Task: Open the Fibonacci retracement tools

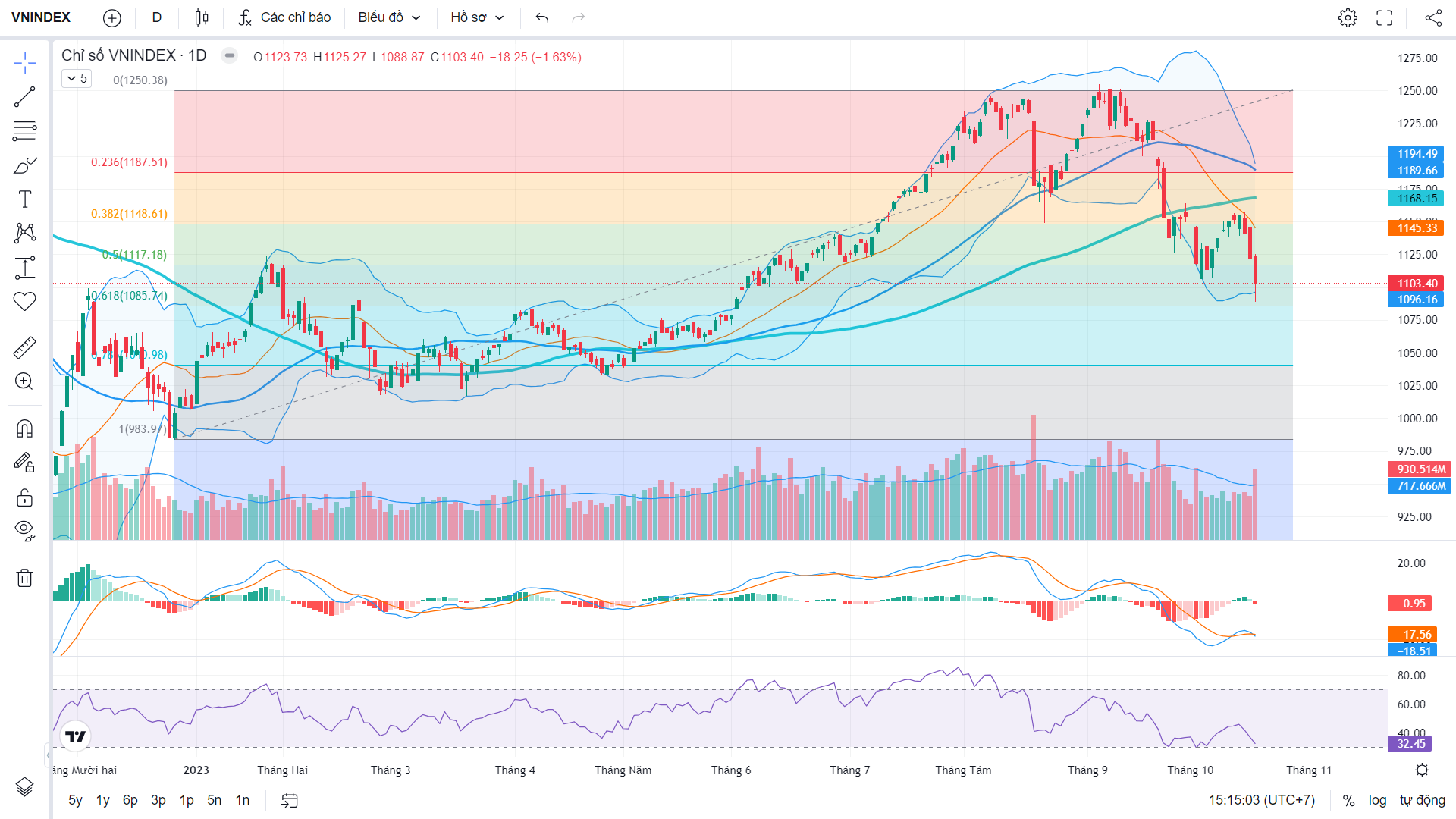Action: pyautogui.click(x=24, y=131)
